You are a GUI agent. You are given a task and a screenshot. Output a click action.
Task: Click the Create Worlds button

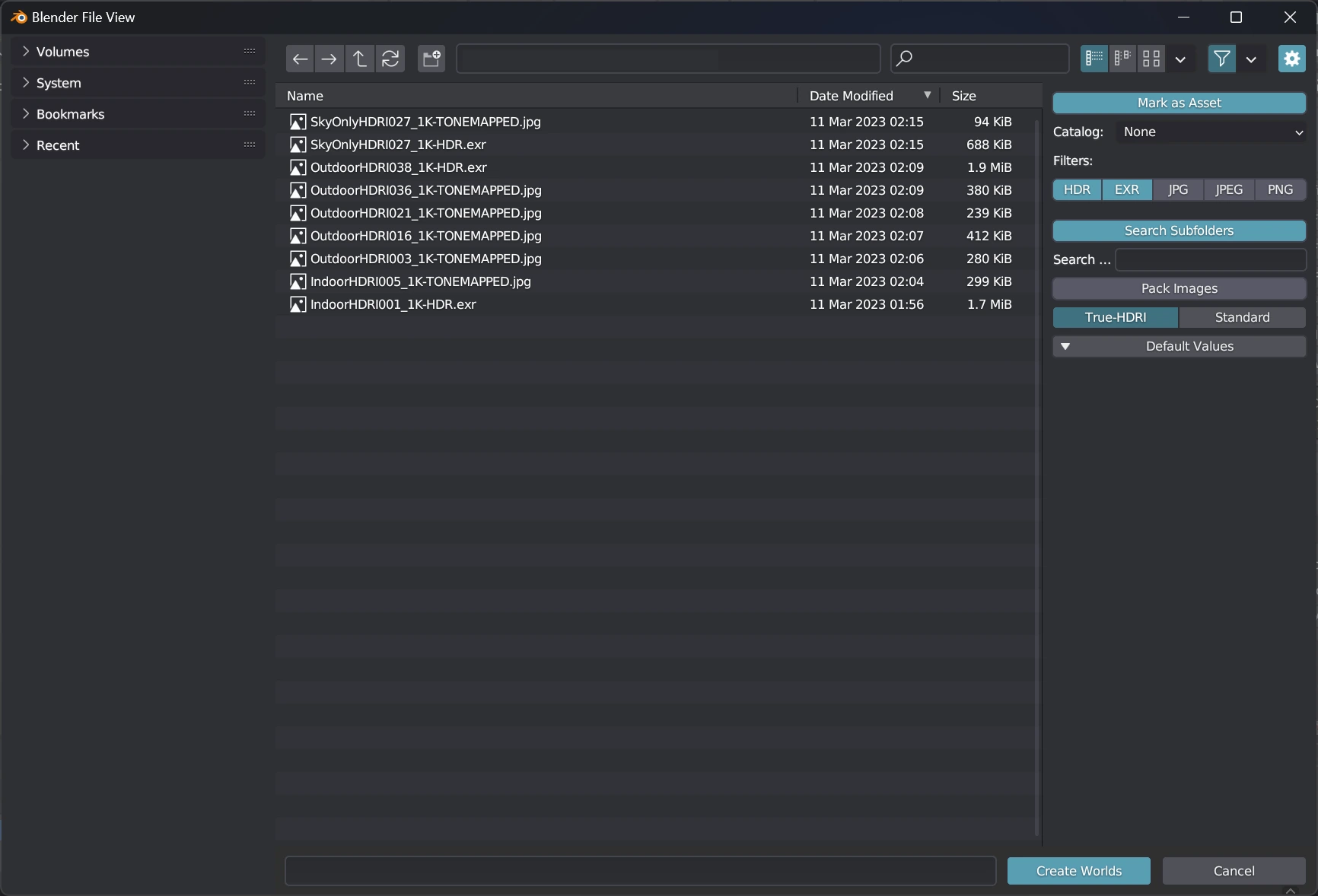pyautogui.click(x=1078, y=871)
